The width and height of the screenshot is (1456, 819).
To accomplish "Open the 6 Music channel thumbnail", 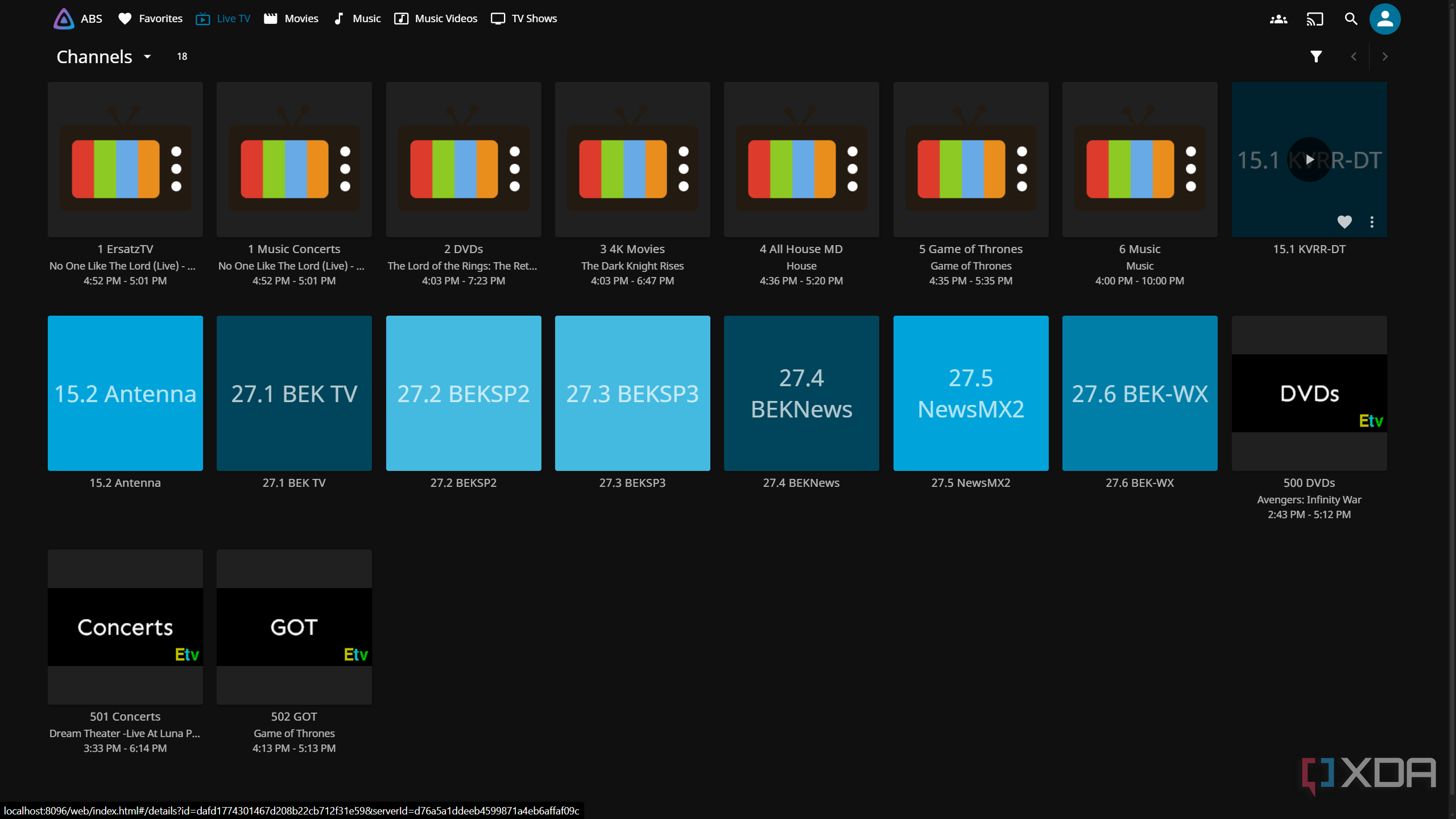I will coord(1140,159).
